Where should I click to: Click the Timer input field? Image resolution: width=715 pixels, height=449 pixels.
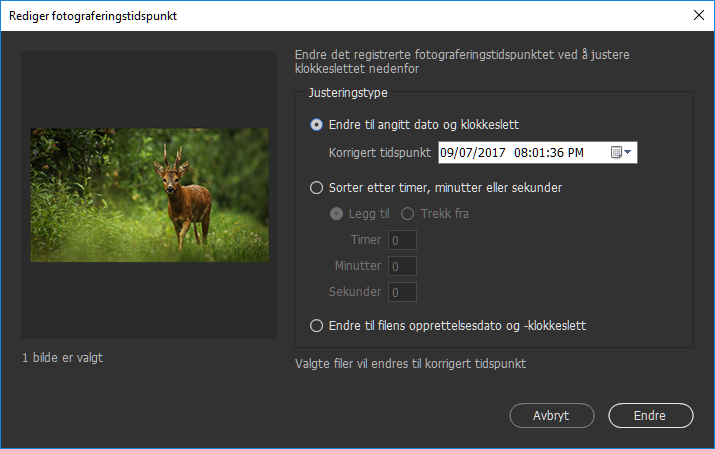[402, 240]
